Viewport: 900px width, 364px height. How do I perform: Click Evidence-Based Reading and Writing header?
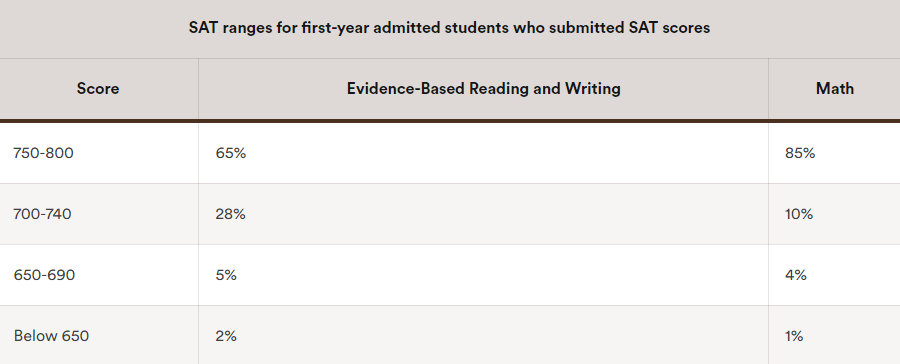(x=483, y=88)
